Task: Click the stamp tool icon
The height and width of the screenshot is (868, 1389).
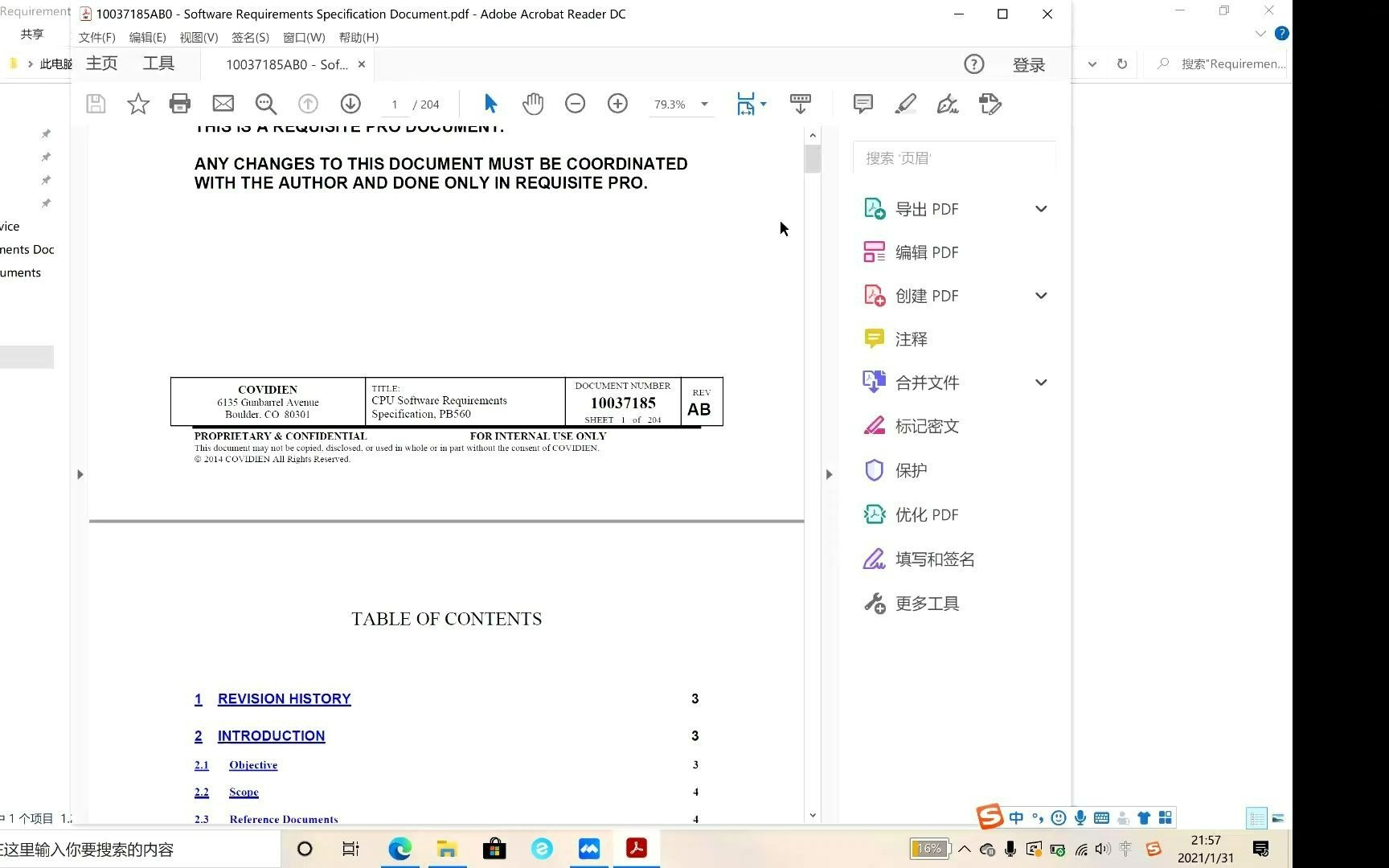Action: tap(990, 104)
